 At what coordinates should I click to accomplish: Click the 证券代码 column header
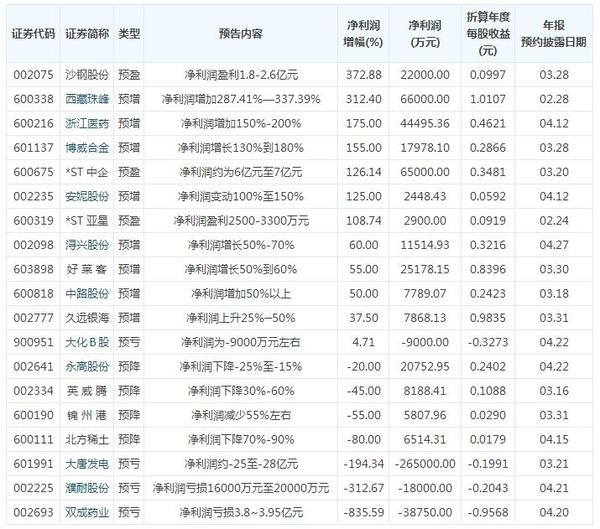click(33, 34)
